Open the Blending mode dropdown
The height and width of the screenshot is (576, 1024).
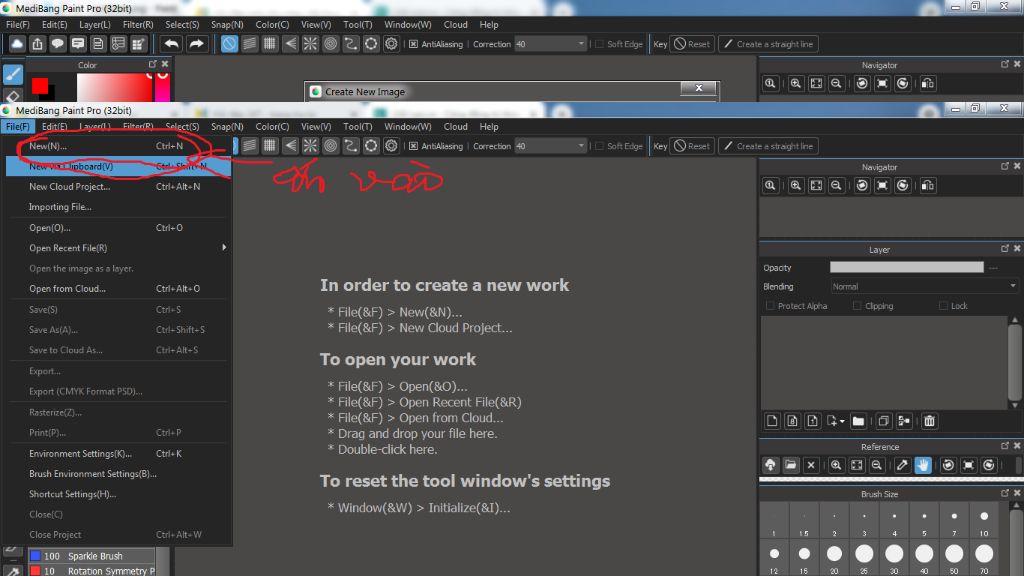(x=924, y=287)
